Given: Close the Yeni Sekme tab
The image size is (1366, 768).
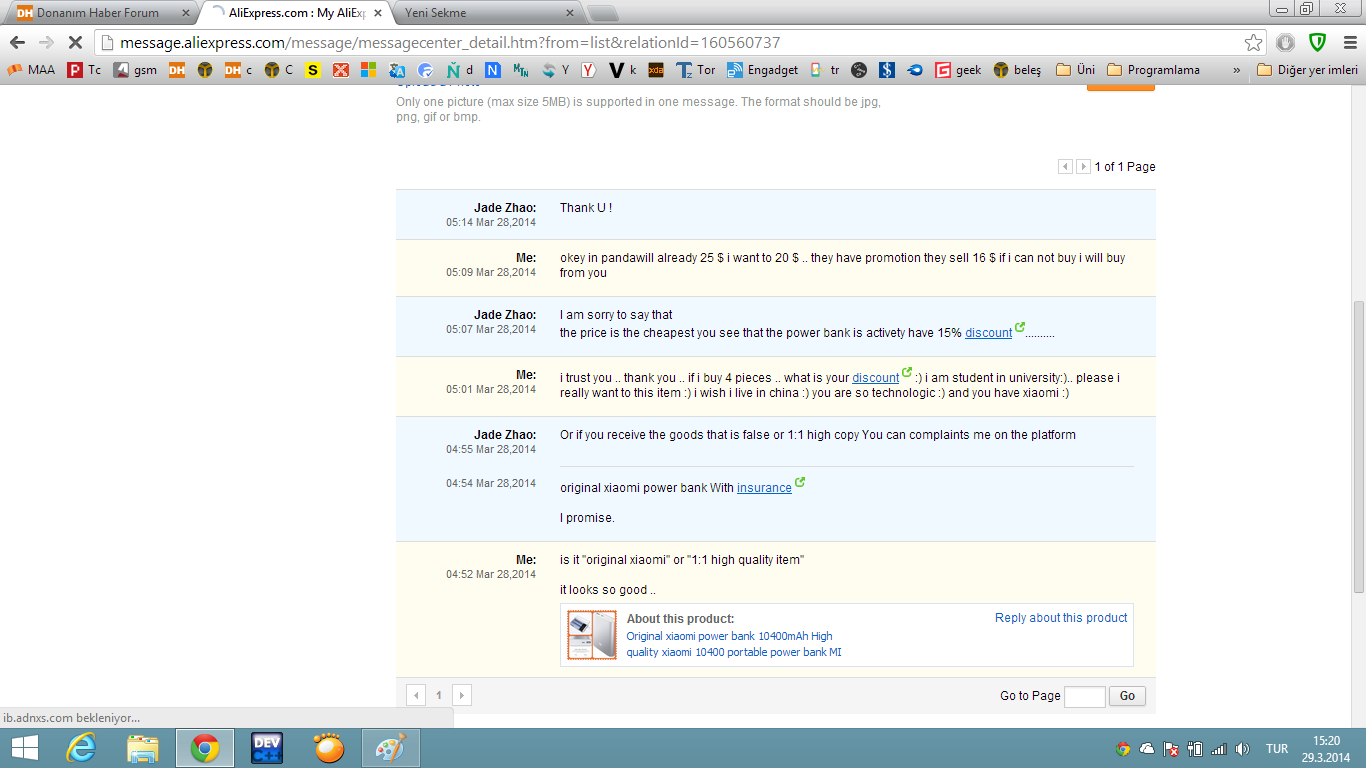Looking at the screenshot, I should point(570,13).
